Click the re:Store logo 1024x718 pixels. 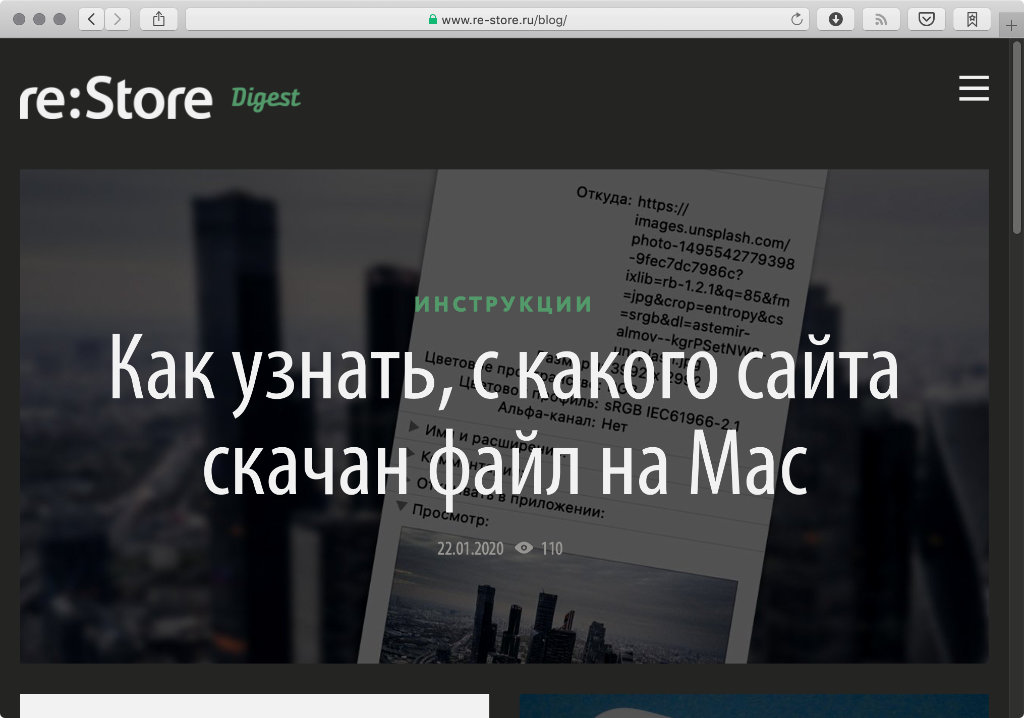tap(116, 100)
